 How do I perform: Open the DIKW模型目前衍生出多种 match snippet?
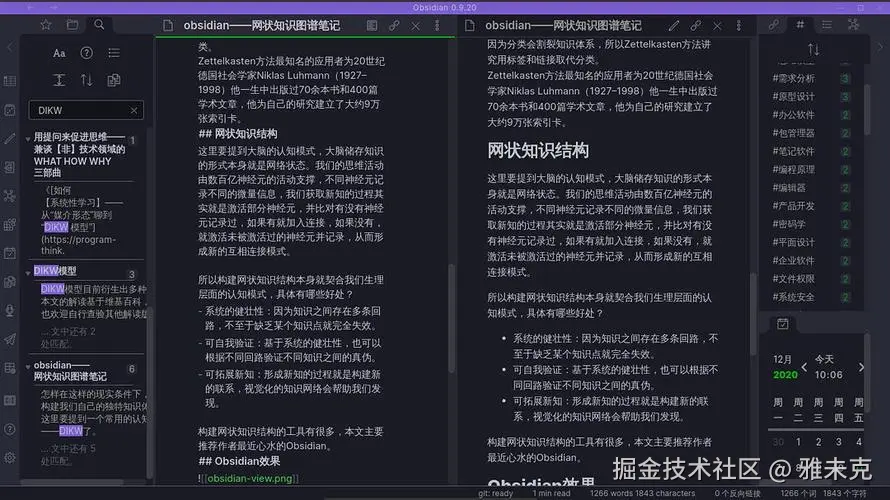pyautogui.click(x=93, y=301)
